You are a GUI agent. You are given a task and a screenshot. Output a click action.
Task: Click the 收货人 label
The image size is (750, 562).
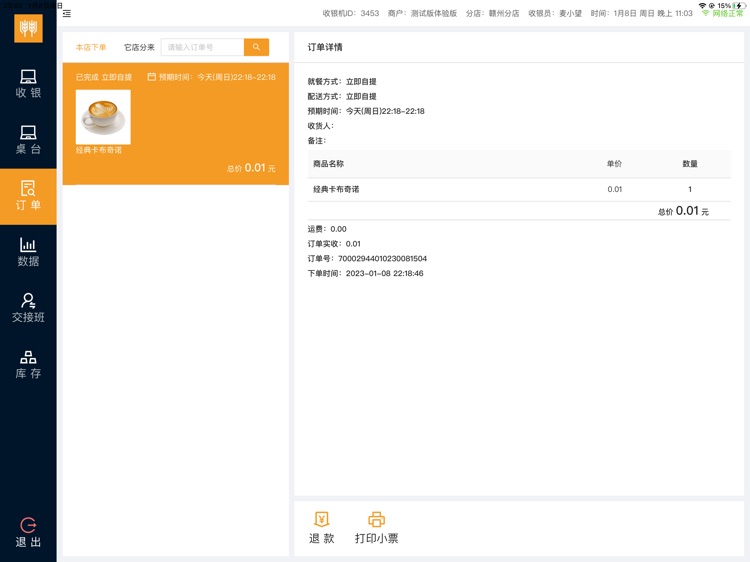pyautogui.click(x=320, y=126)
